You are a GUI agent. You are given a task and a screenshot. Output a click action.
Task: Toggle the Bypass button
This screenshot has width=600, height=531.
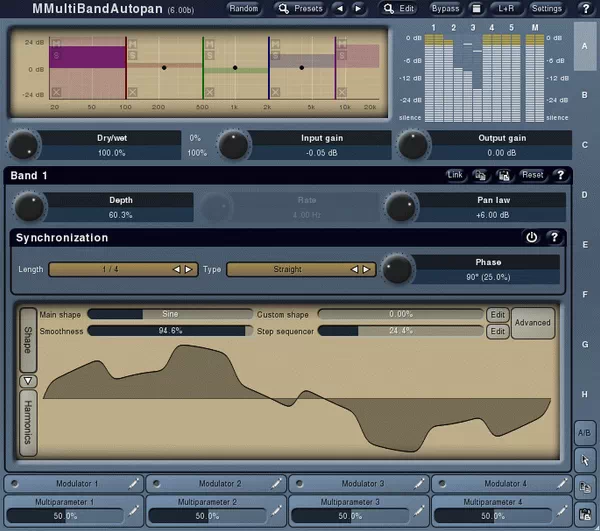(x=445, y=8)
